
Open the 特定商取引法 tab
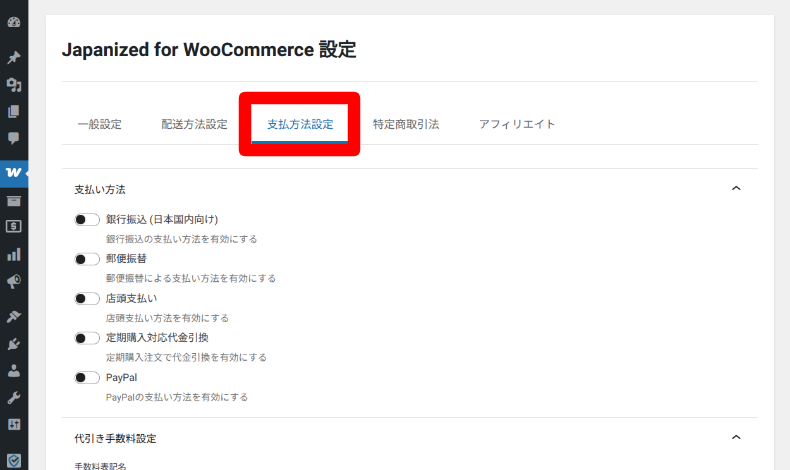click(x=406, y=124)
